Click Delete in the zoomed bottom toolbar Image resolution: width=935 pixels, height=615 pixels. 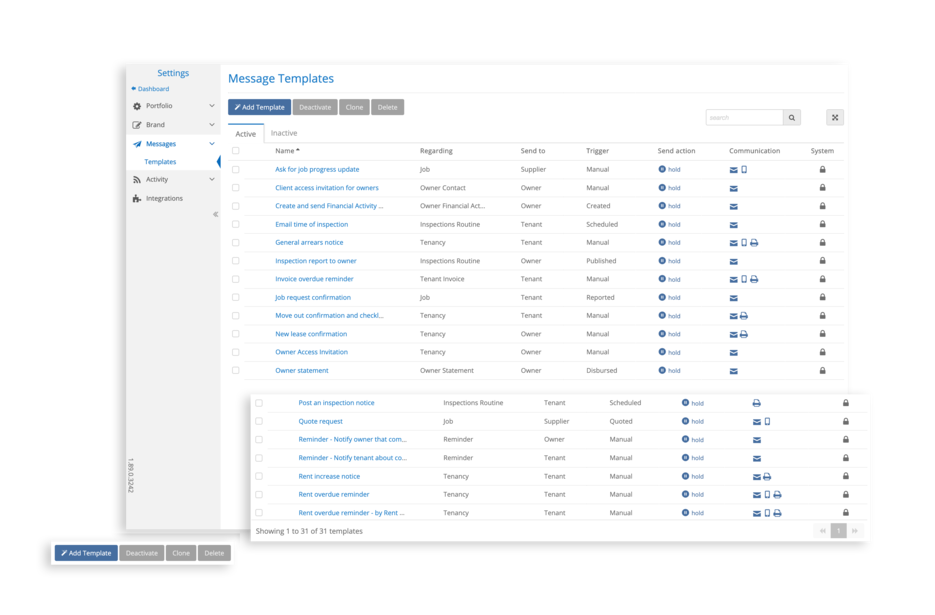click(x=214, y=553)
